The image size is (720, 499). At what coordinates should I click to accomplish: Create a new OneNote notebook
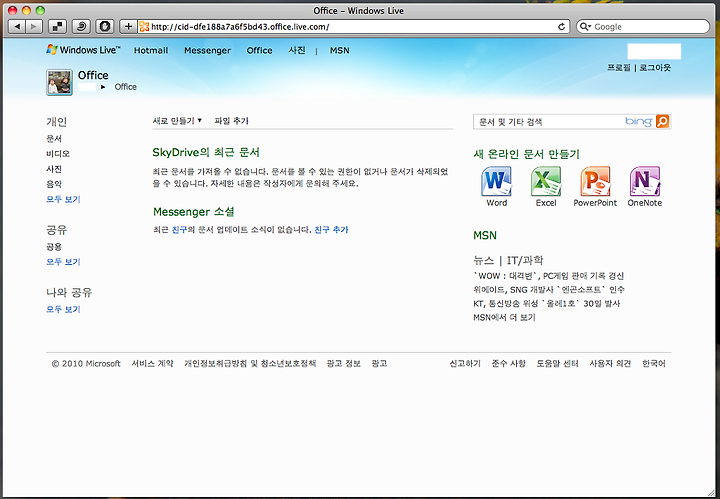645,187
